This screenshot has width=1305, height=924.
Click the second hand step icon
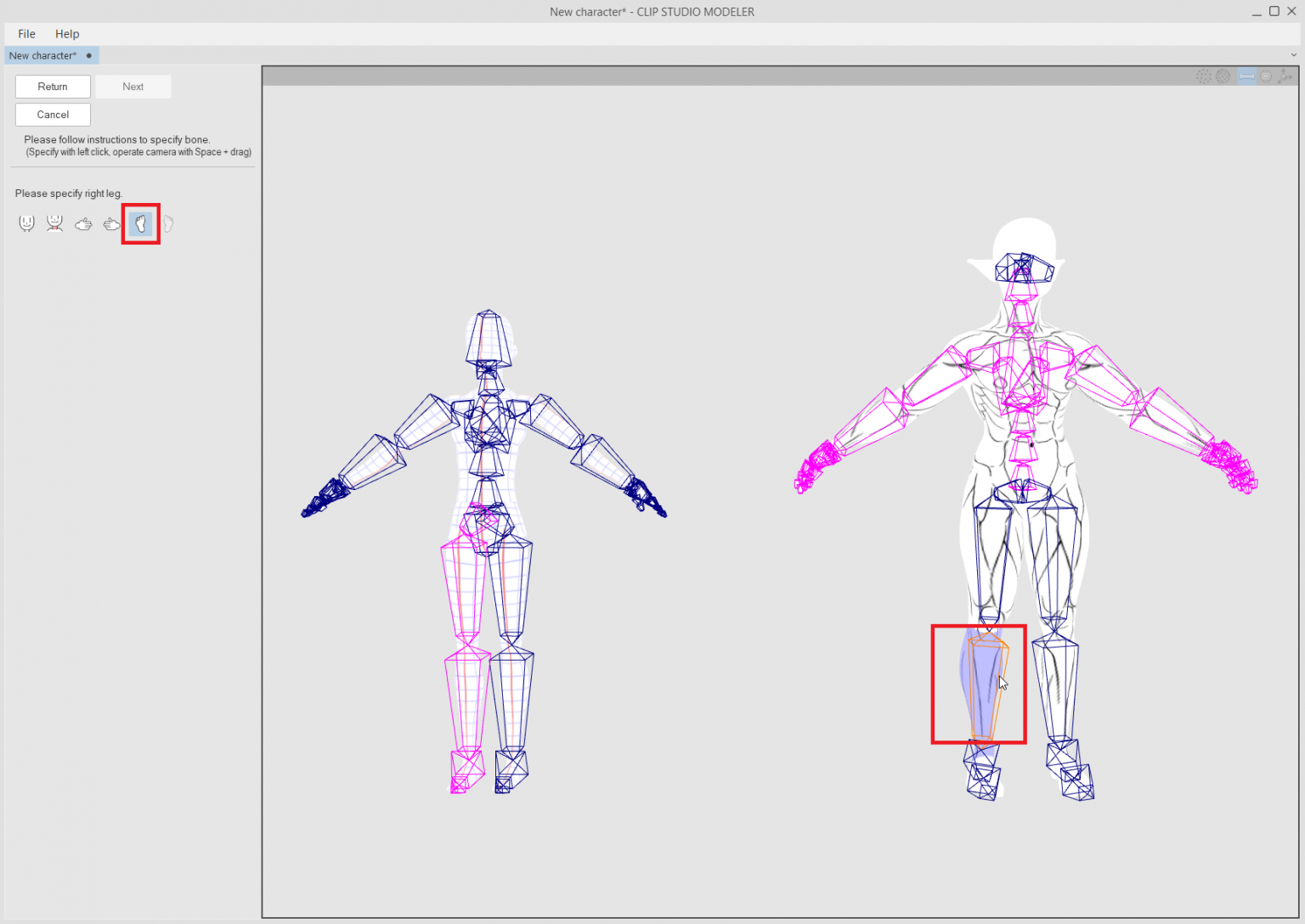point(112,224)
